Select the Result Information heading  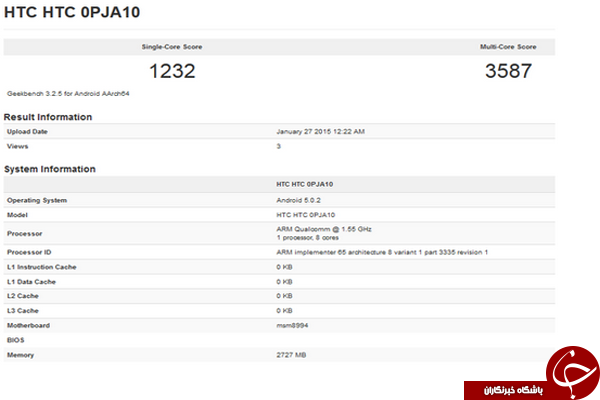pyautogui.click(x=48, y=117)
